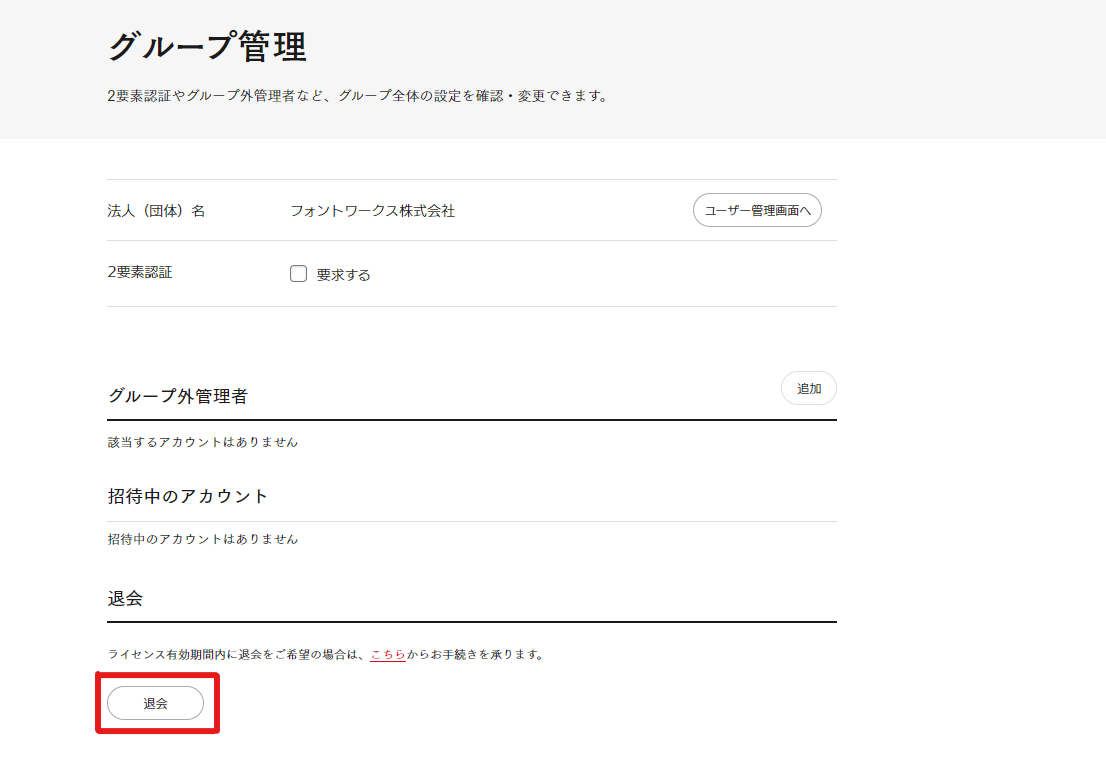Click the 該当するアカウントはありません message
Screen dimensions: 1106x764
tap(202, 442)
